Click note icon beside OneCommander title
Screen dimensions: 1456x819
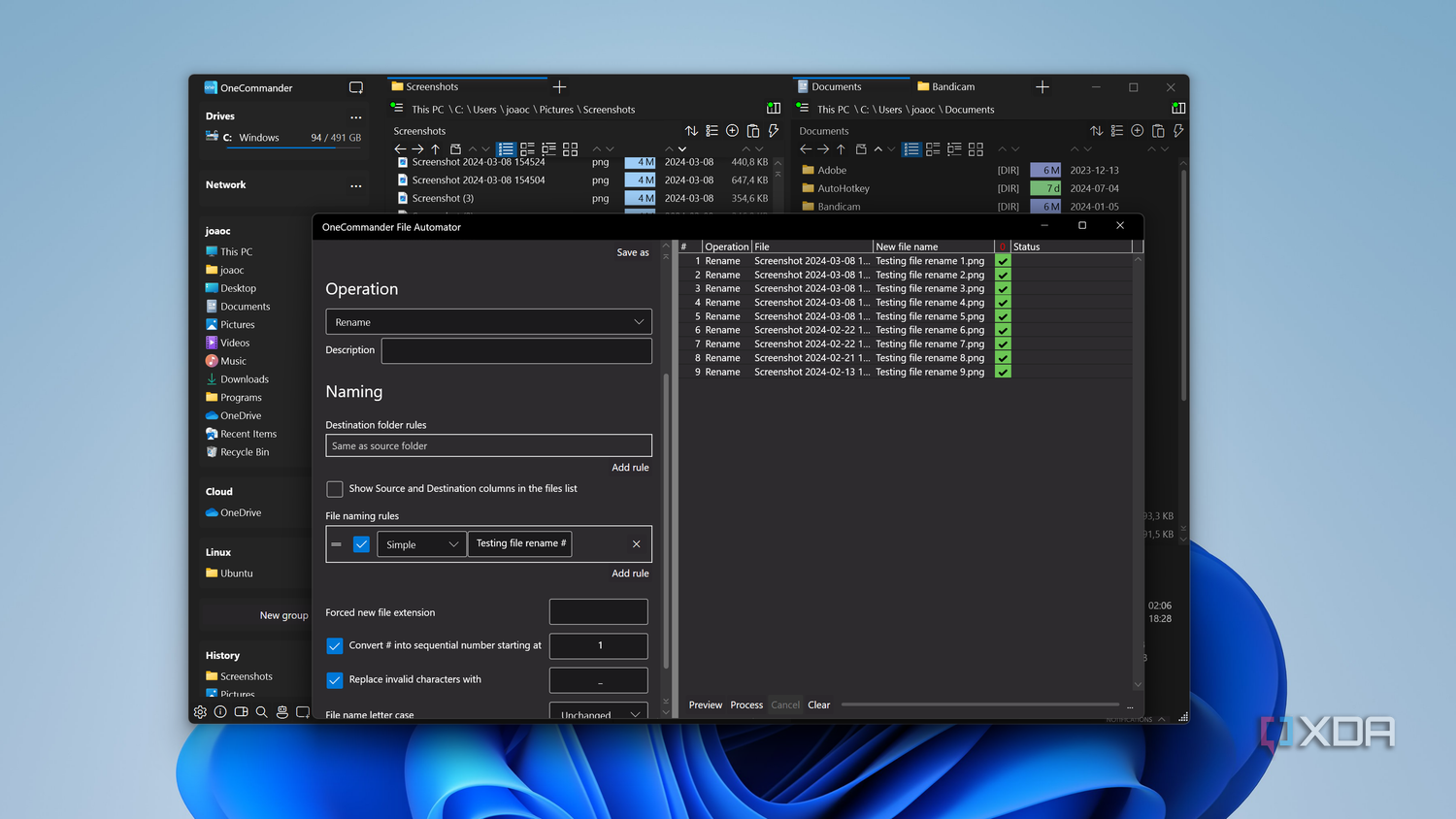click(356, 87)
